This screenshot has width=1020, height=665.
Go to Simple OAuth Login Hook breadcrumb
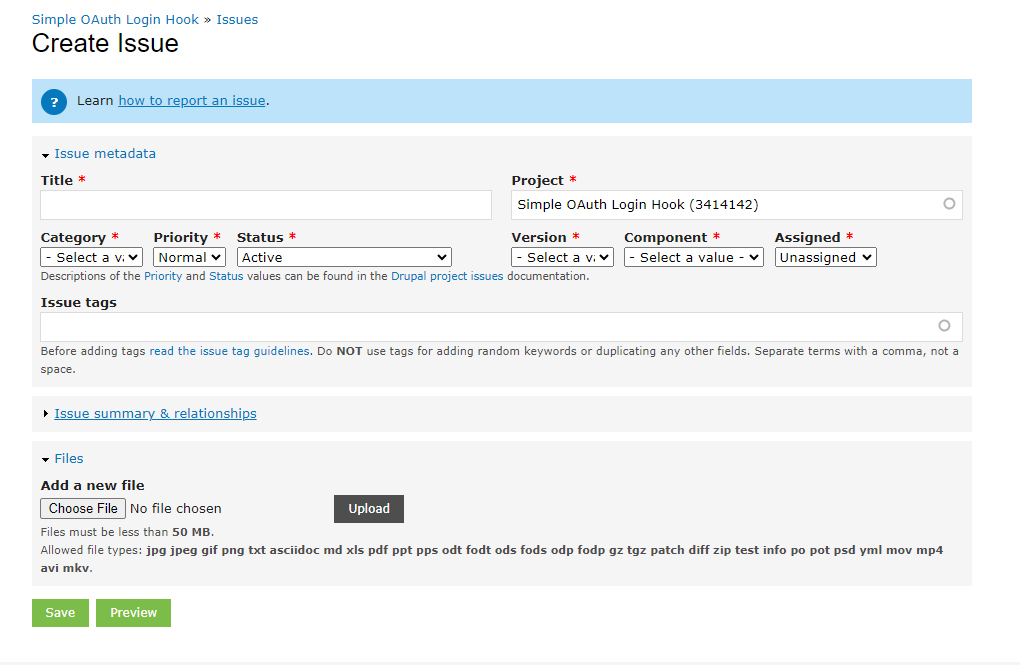115,20
